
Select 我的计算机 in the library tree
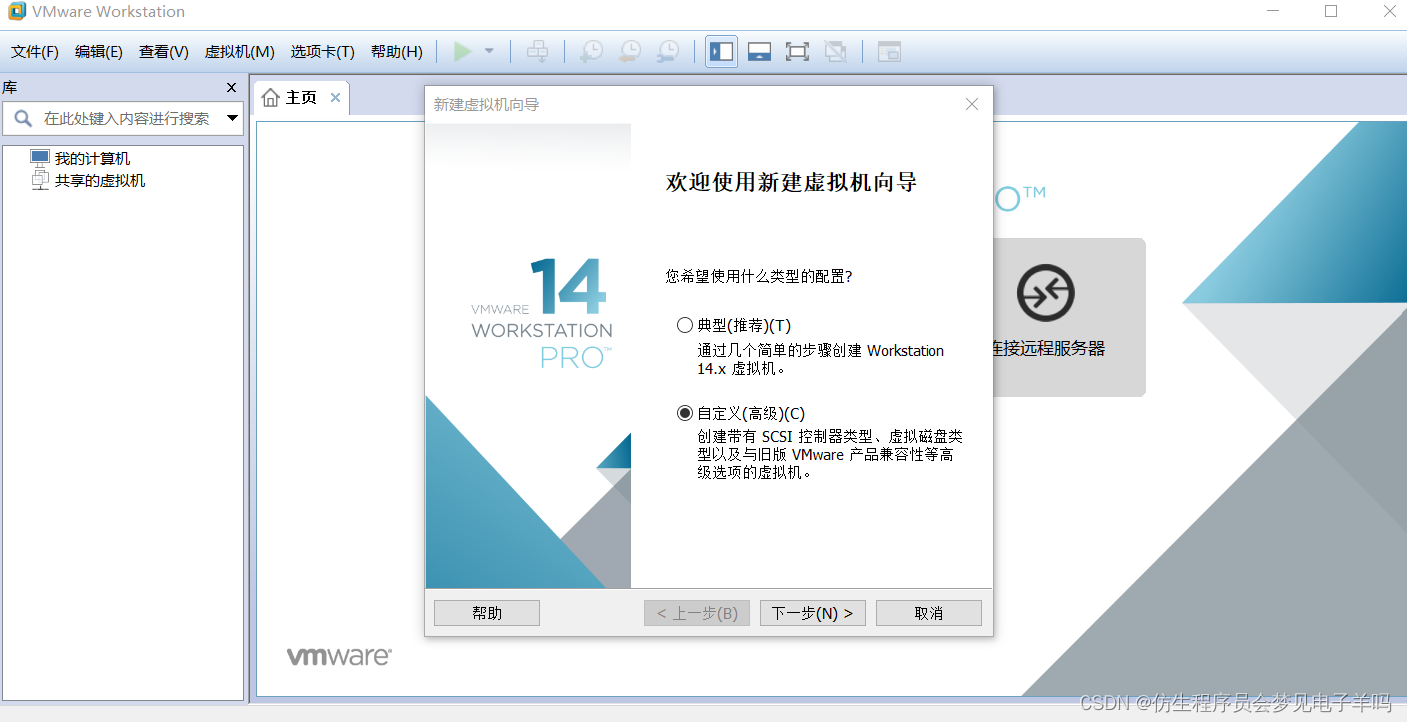(92, 158)
